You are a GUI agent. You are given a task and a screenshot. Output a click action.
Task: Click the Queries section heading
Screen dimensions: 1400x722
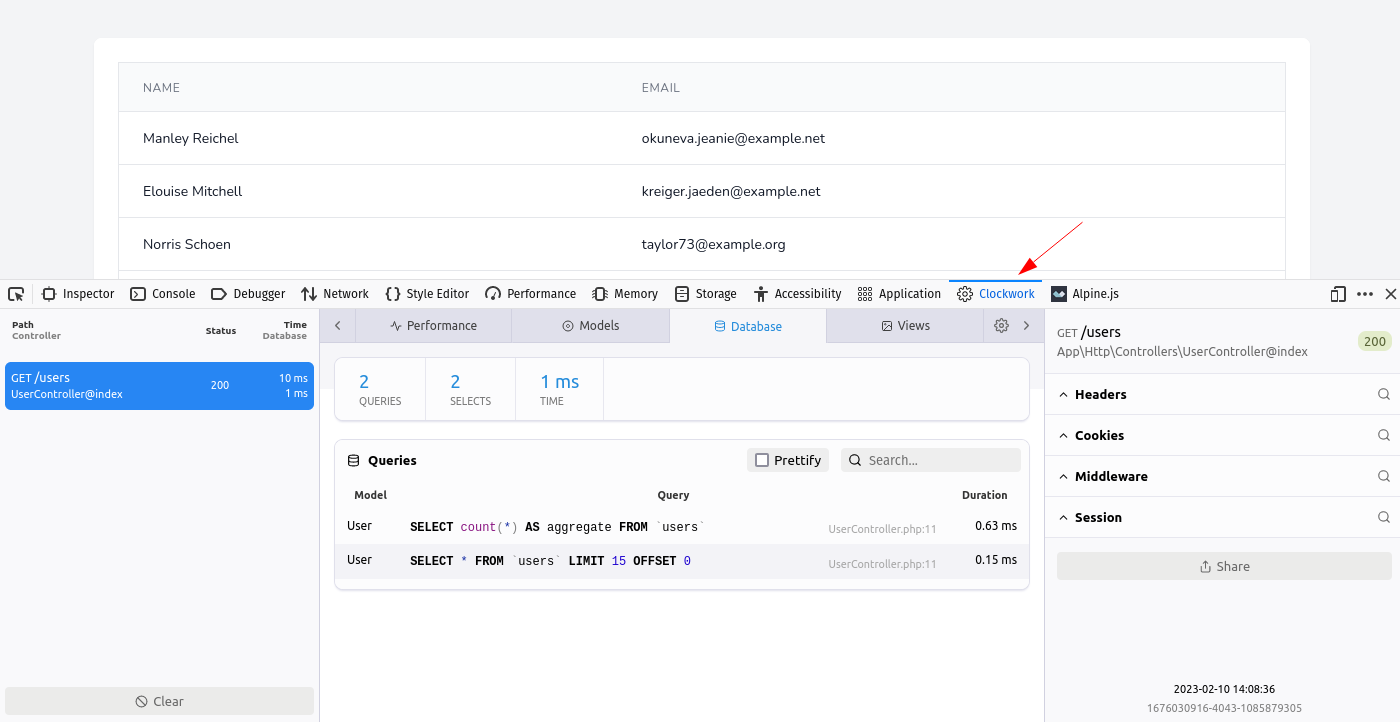[392, 460]
